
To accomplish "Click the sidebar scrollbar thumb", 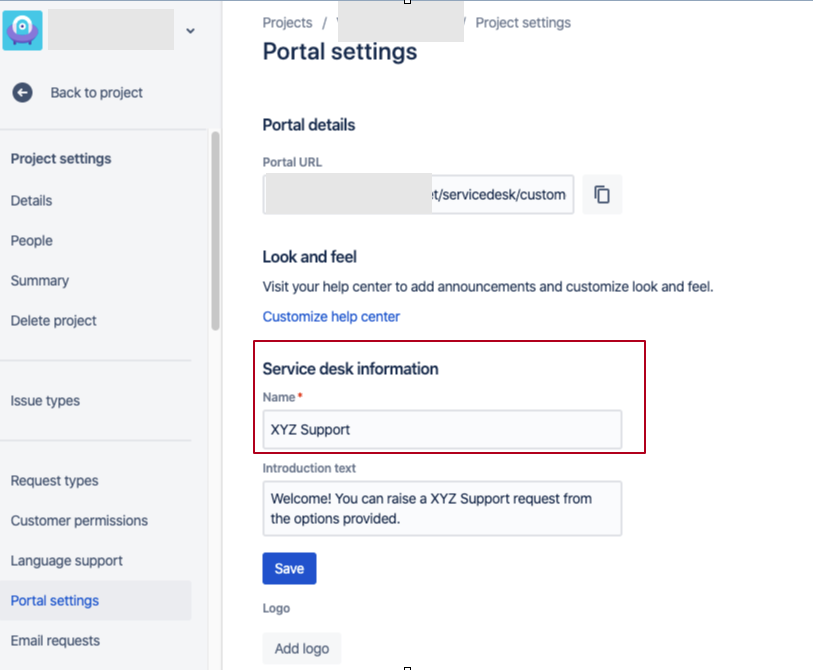I will tap(215, 231).
